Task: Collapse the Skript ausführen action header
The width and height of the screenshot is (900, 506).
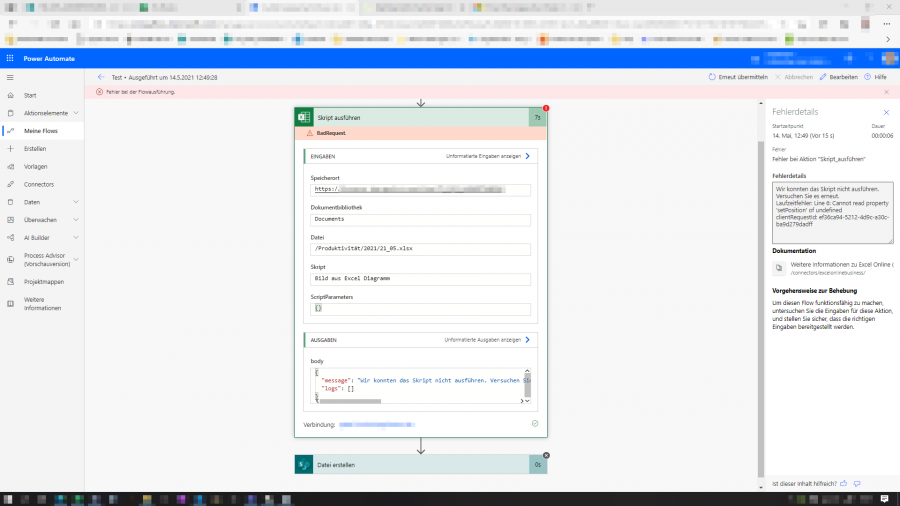Action: click(x=421, y=117)
